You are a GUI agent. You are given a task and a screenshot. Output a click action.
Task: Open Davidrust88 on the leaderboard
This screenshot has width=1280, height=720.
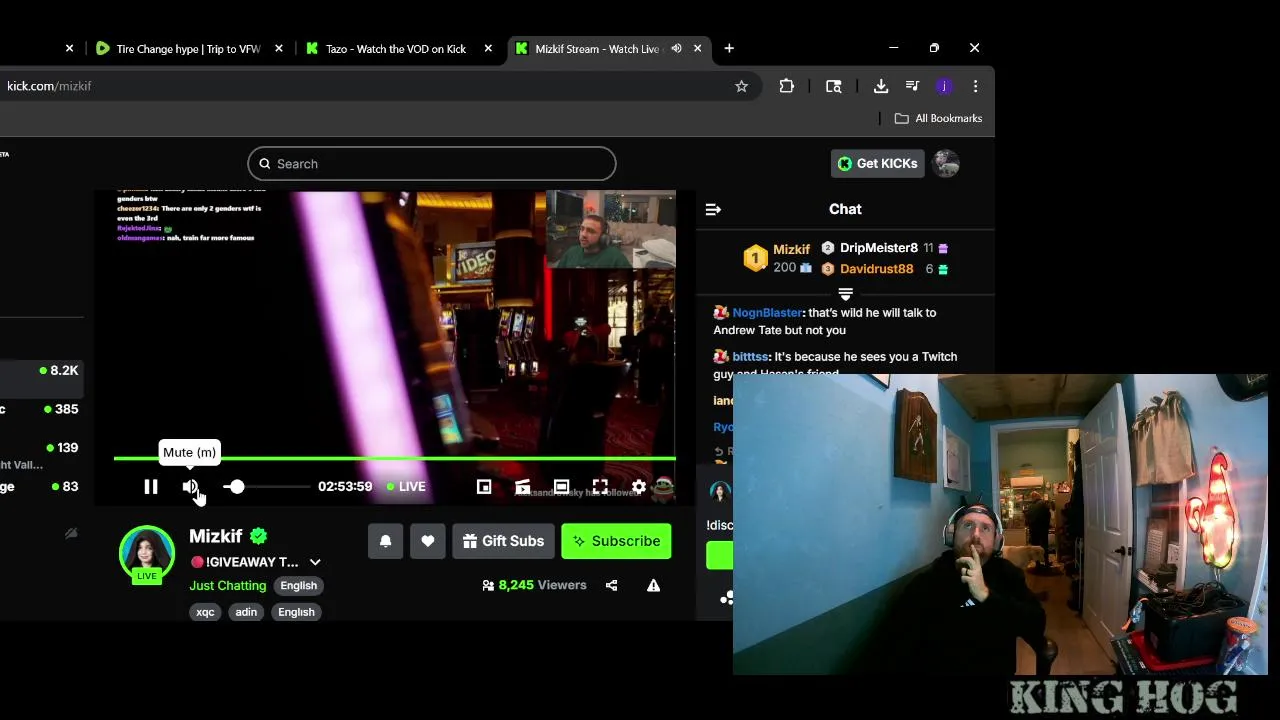(876, 269)
